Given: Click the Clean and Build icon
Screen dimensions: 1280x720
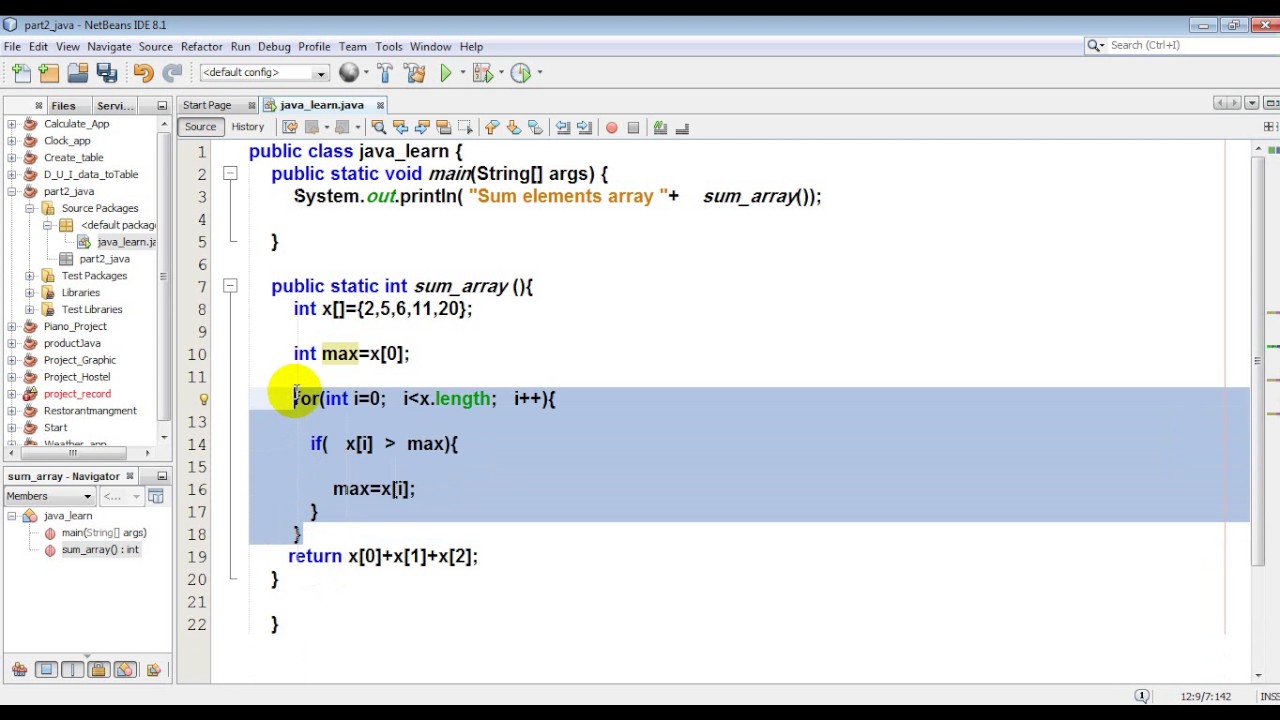Looking at the screenshot, I should pos(414,72).
